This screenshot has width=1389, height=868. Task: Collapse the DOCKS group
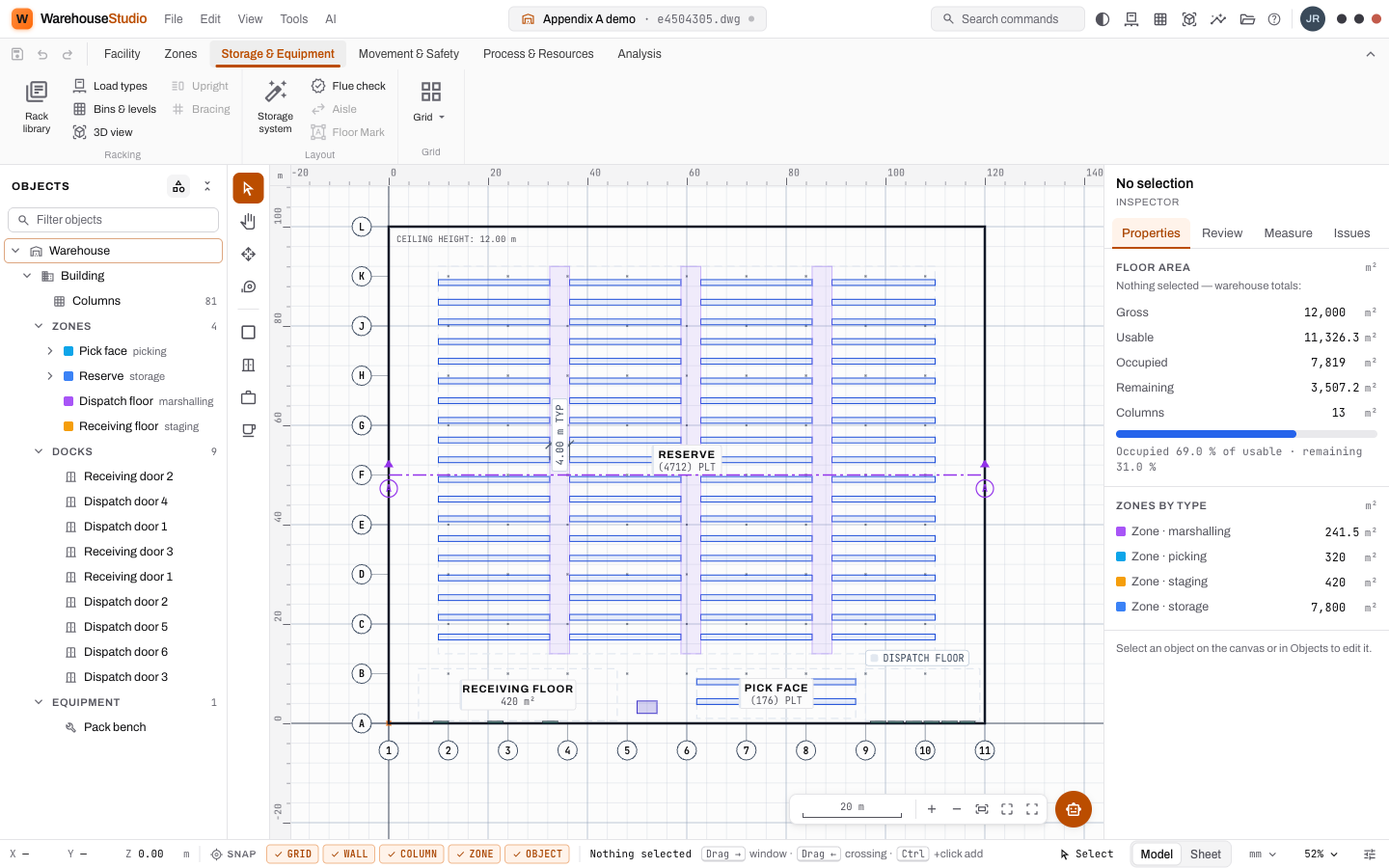(39, 451)
